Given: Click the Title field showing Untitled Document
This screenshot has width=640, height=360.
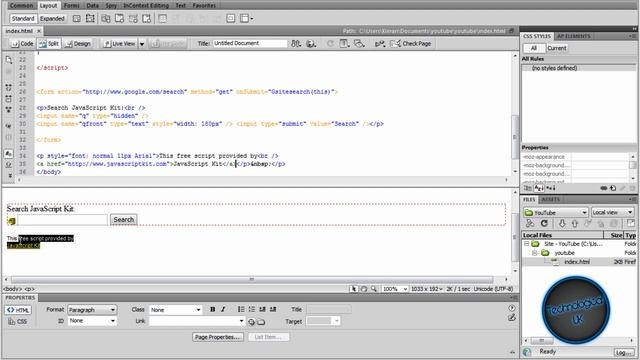Looking at the screenshot, I should (x=250, y=43).
